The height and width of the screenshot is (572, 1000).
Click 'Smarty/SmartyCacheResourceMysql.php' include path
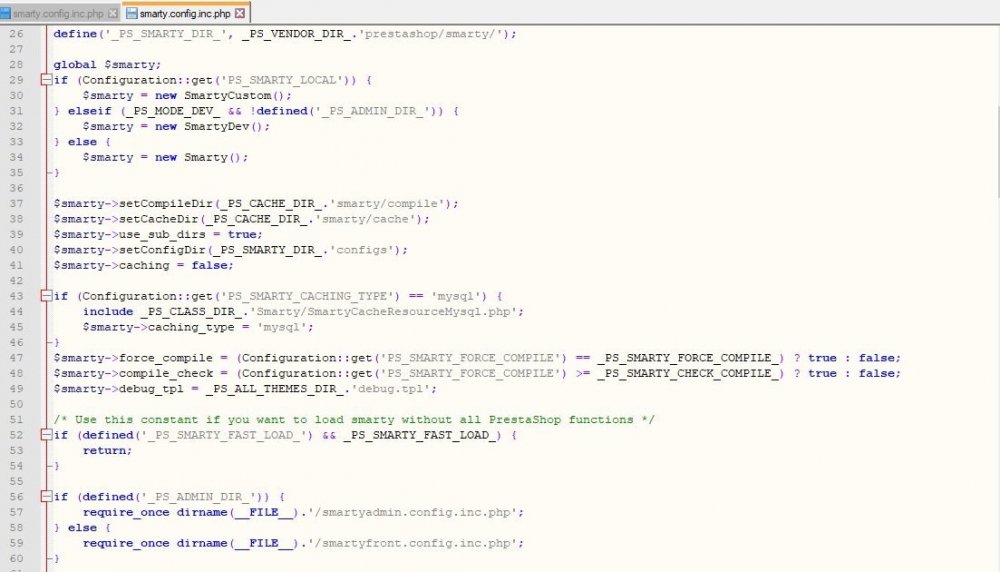pyautogui.click(x=384, y=312)
